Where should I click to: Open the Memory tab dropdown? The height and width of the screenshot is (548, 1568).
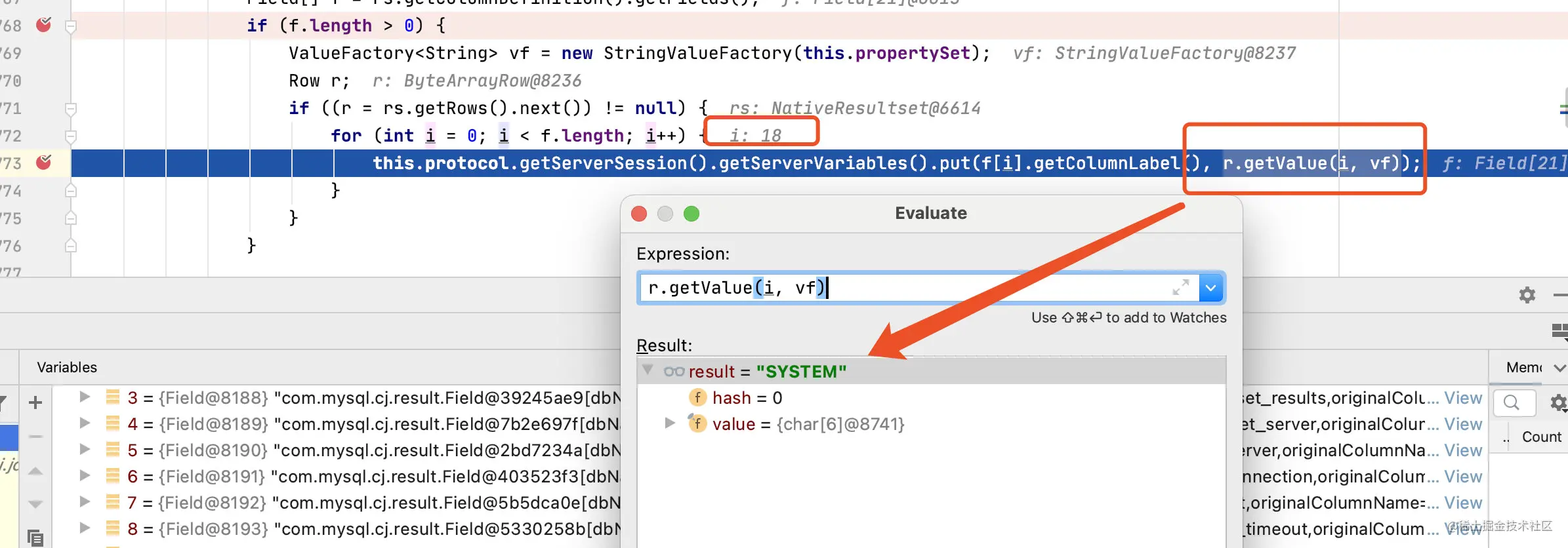tap(1560, 368)
